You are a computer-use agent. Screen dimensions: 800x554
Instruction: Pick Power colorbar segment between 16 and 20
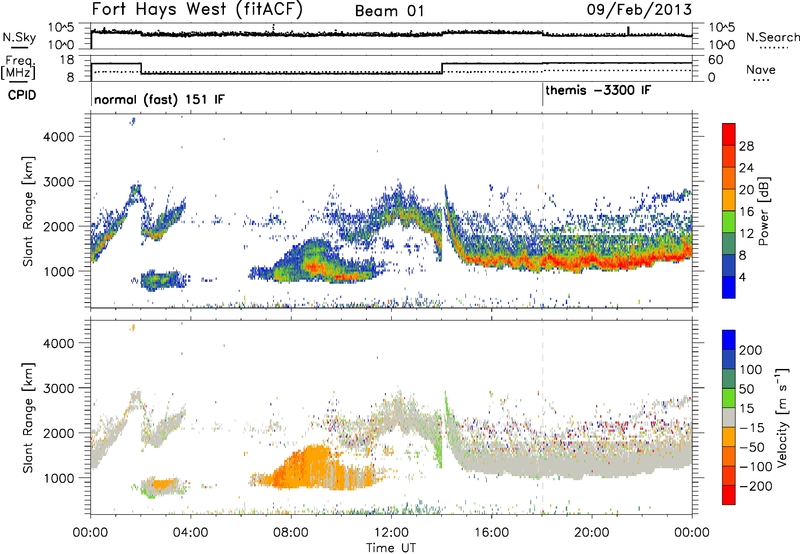729,200
